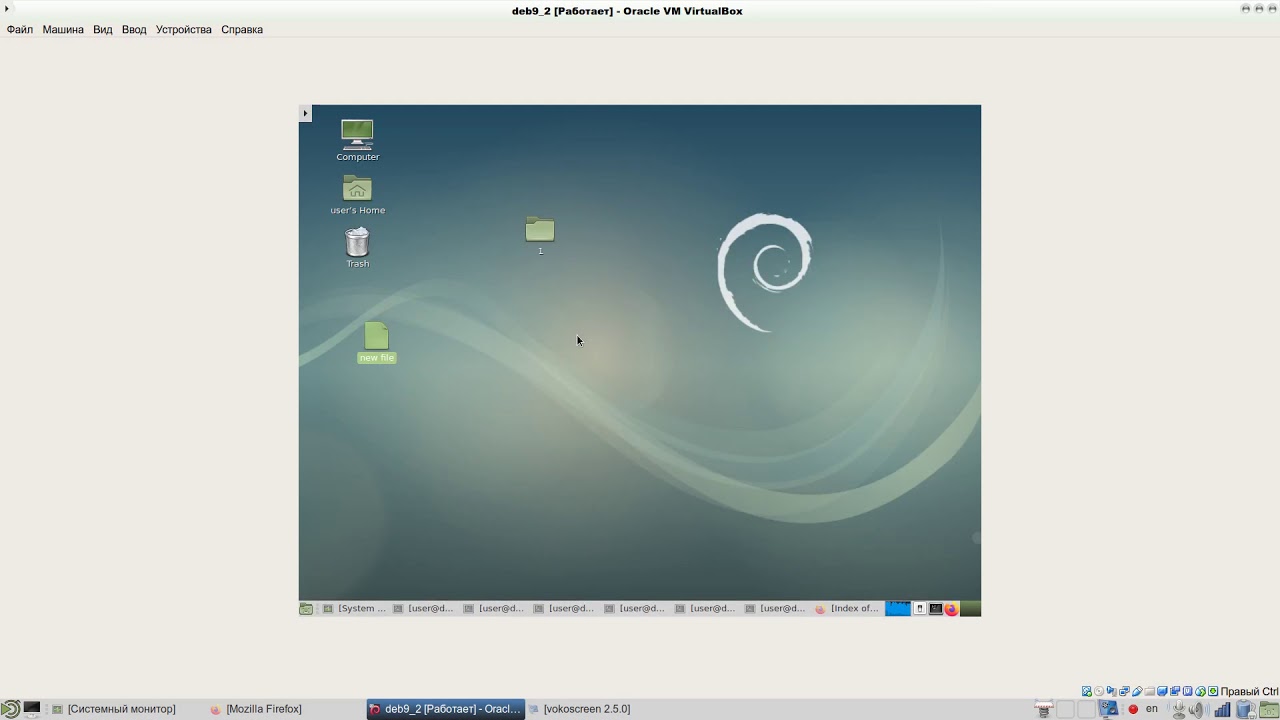Viewport: 1280px width, 720px height.
Task: Click the Правый Ctrl host key label
Action: pos(1250,691)
